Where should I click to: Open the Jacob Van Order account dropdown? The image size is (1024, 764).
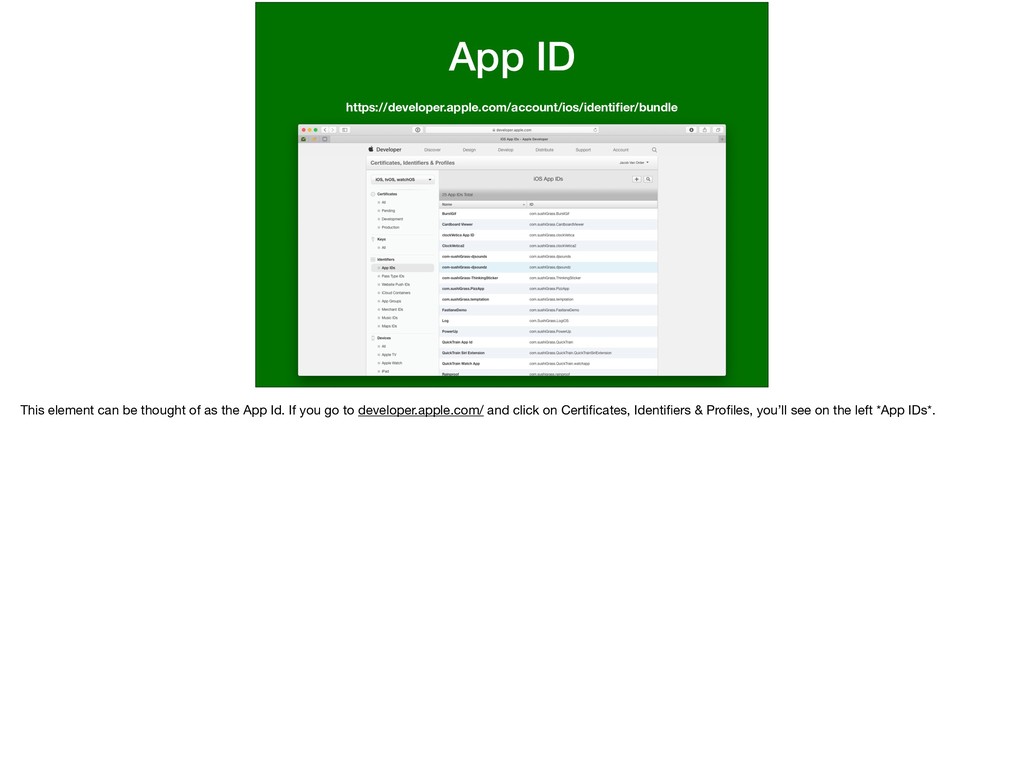(633, 163)
